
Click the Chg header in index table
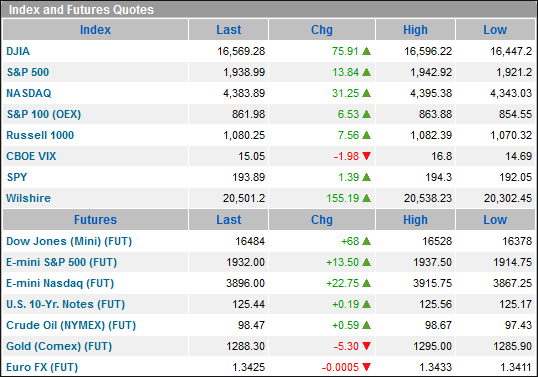pos(322,30)
